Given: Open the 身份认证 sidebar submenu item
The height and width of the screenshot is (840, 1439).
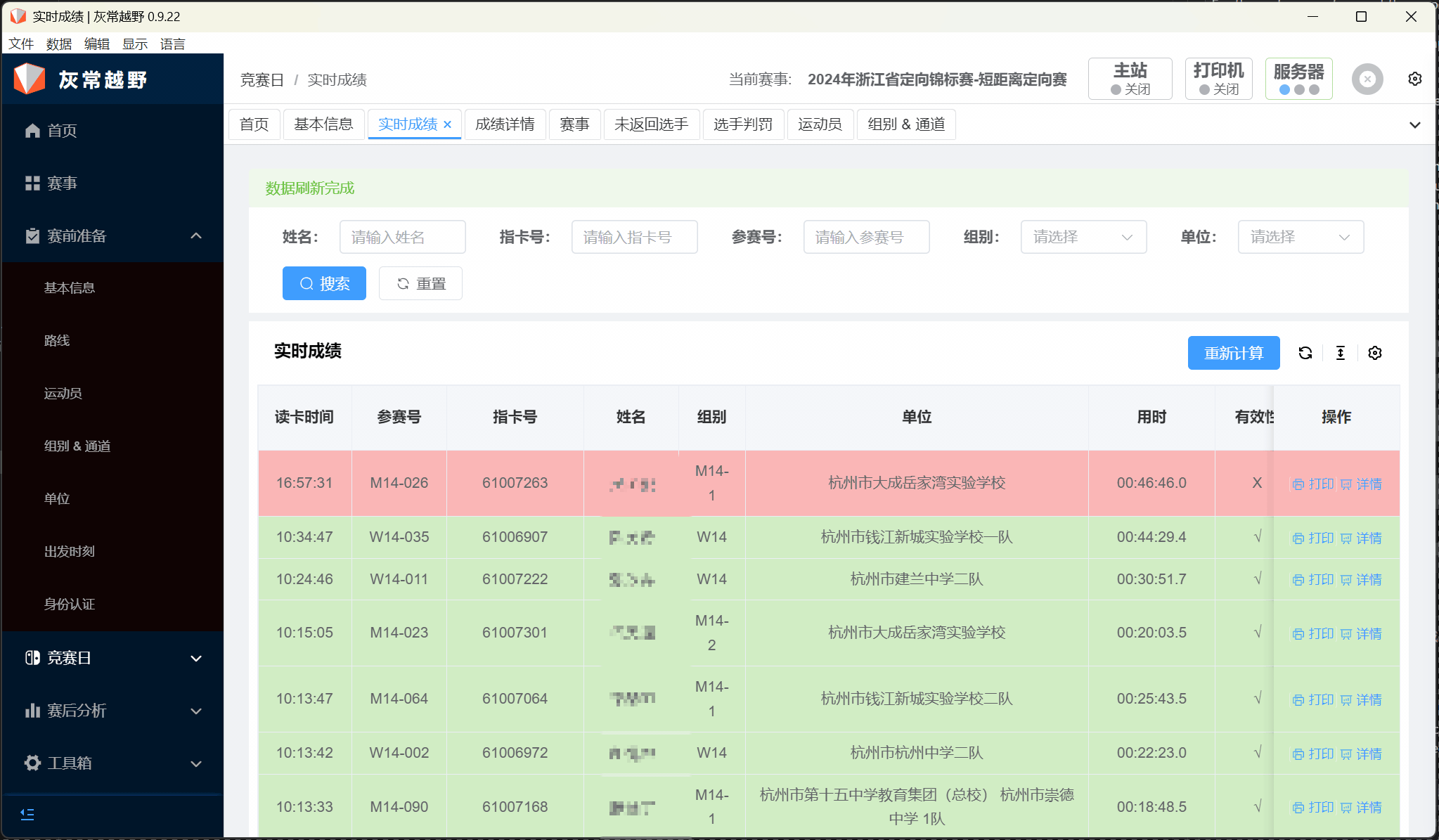Looking at the screenshot, I should 112,605.
